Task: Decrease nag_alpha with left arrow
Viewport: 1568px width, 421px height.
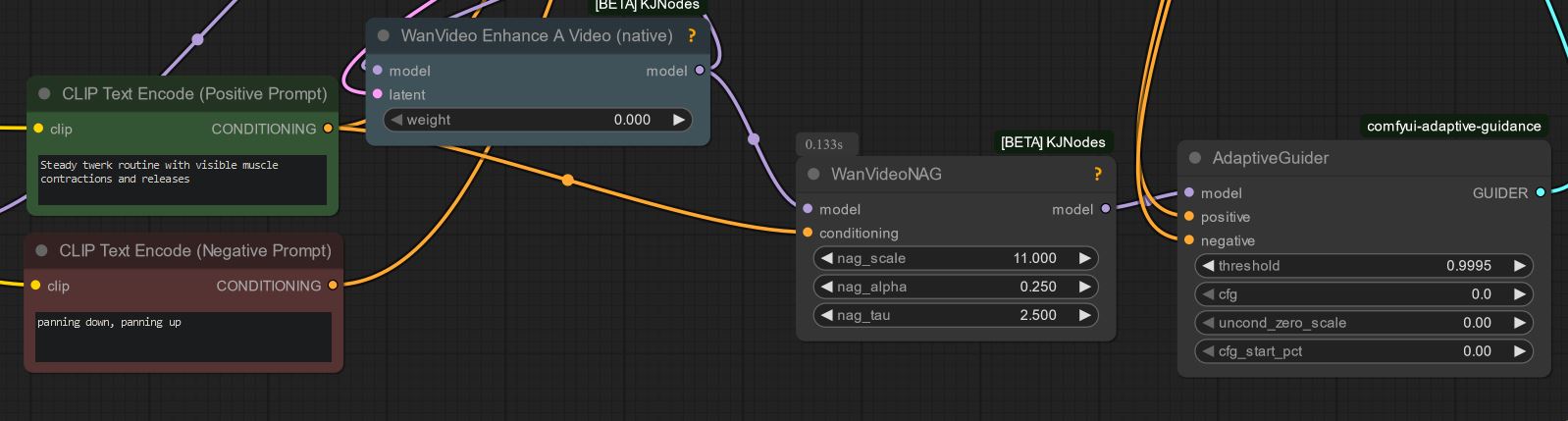Action: pos(826,287)
